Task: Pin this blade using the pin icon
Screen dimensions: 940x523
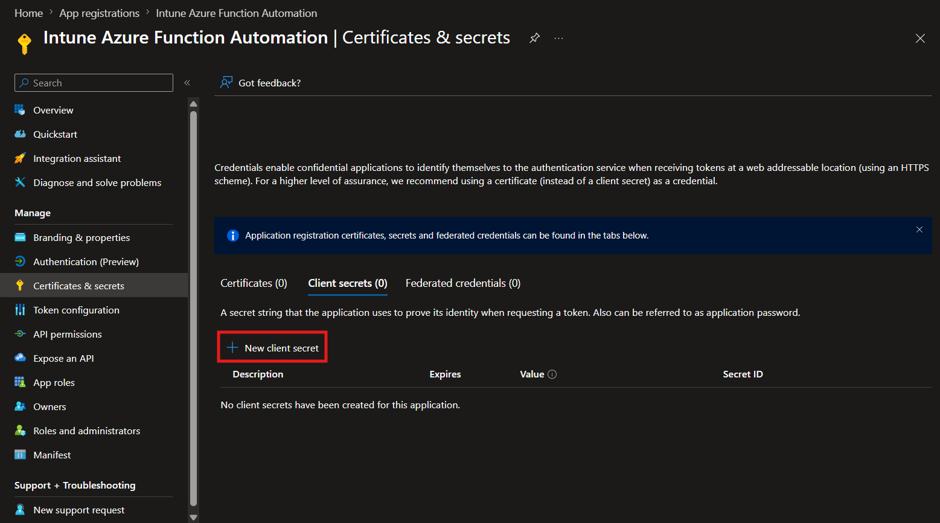Action: click(534, 38)
